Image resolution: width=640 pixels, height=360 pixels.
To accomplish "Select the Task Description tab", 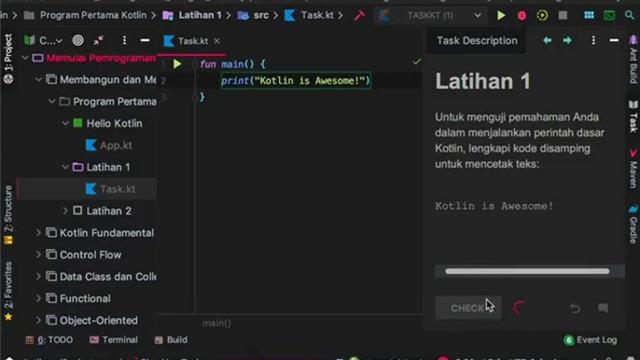I will (x=477, y=40).
